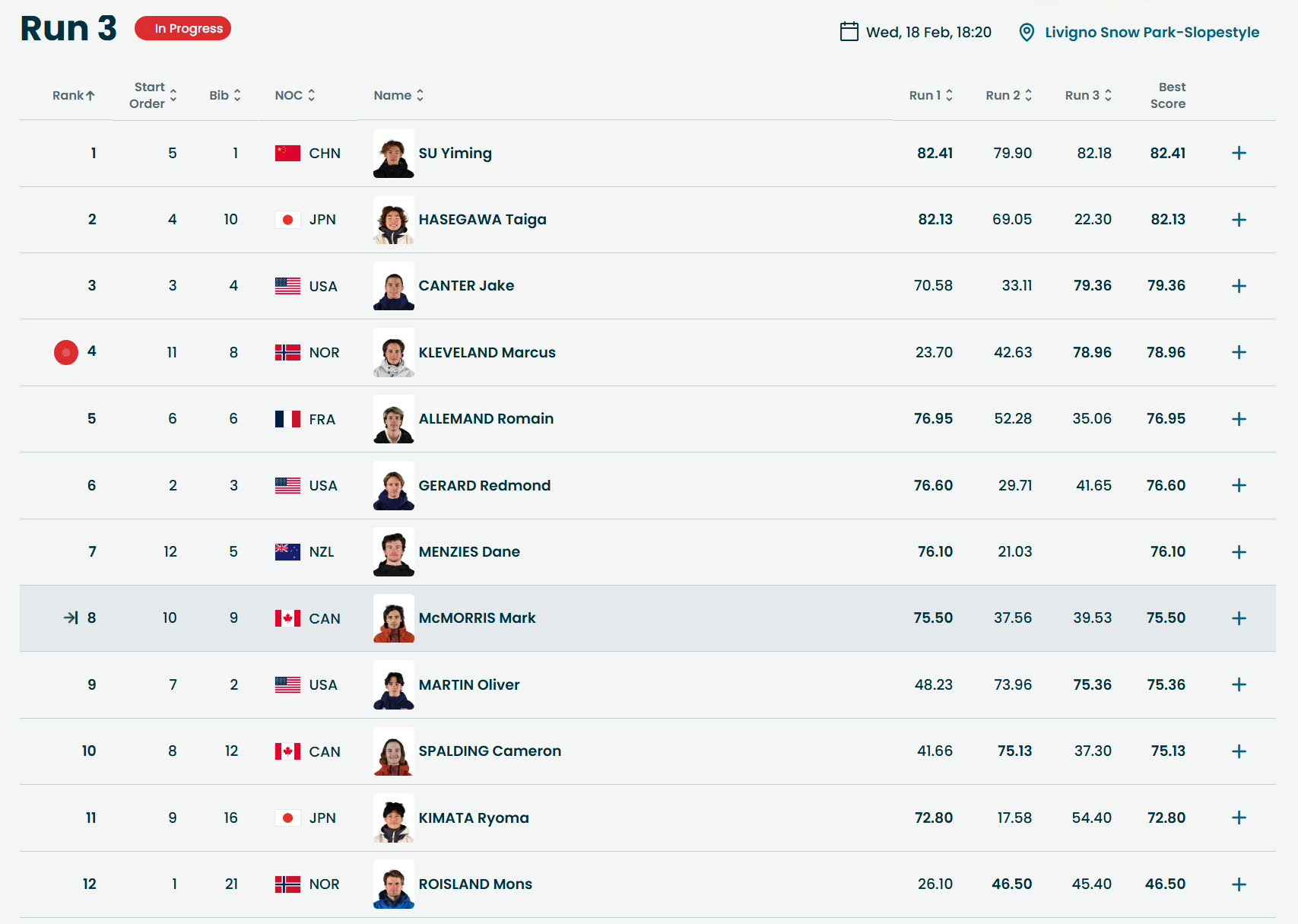Sort the table by Rank column

[73, 95]
